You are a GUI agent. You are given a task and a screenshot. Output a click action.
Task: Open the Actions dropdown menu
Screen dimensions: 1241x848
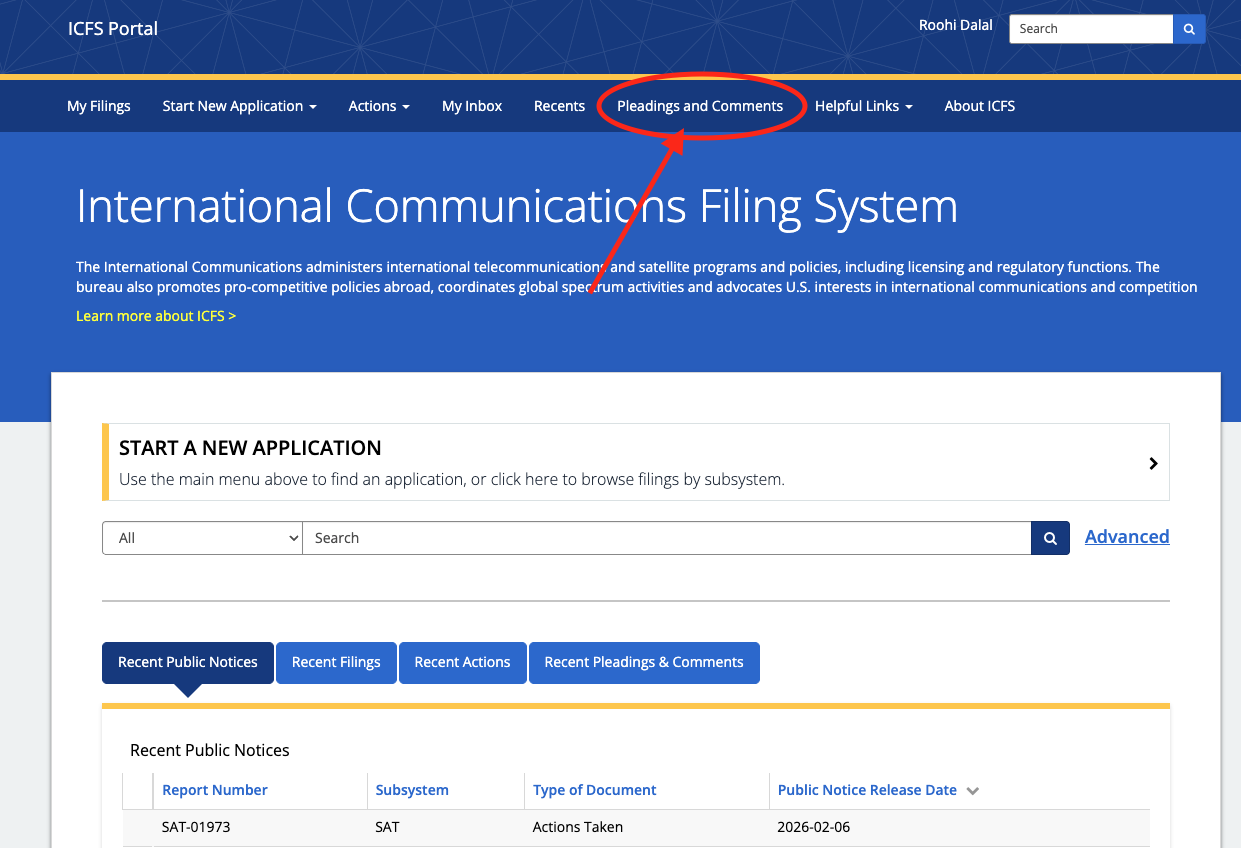(379, 106)
